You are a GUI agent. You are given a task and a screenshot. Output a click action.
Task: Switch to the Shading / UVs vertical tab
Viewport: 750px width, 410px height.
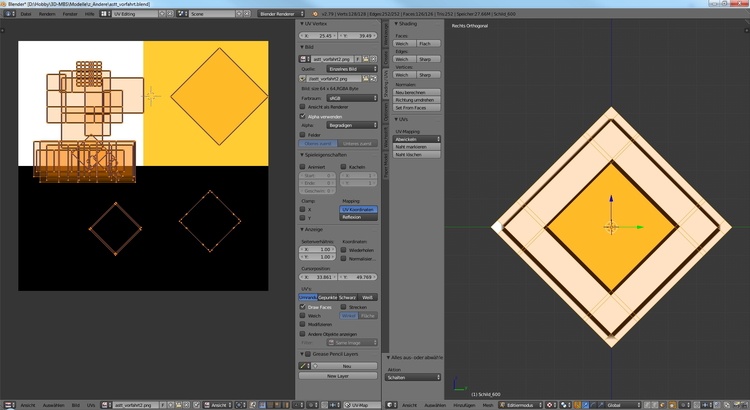387,85
